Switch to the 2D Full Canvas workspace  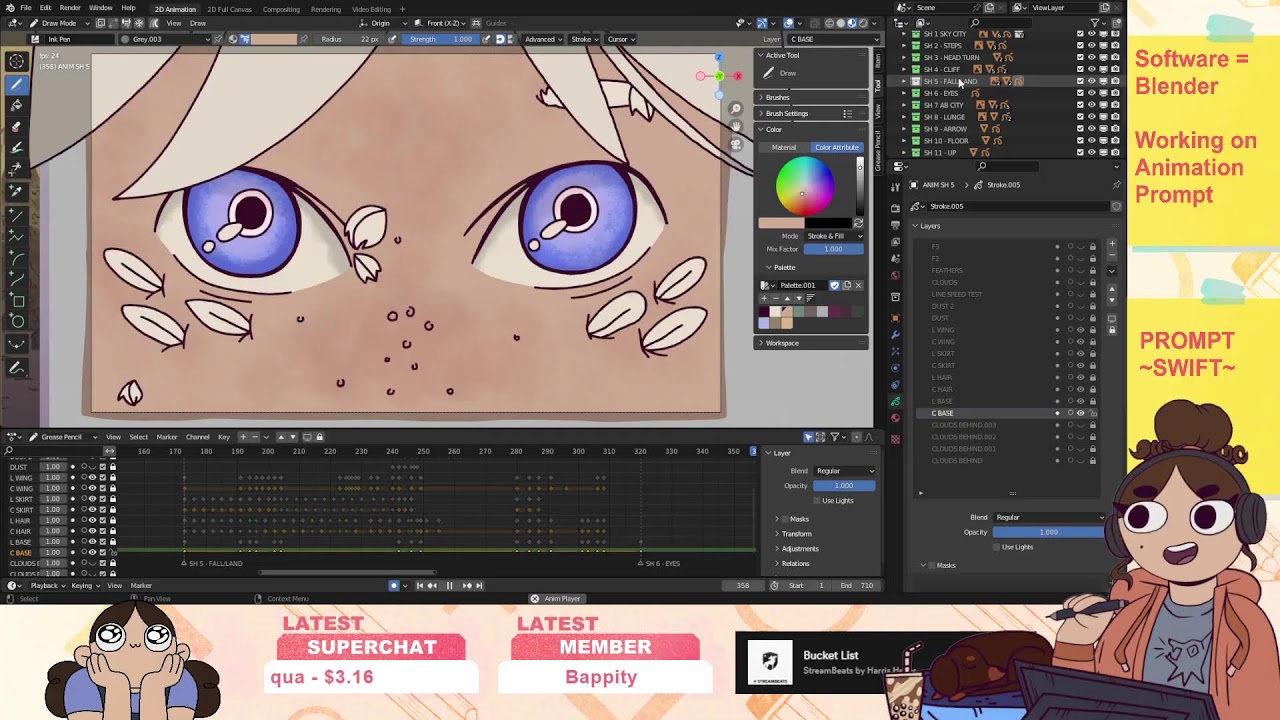tap(229, 9)
